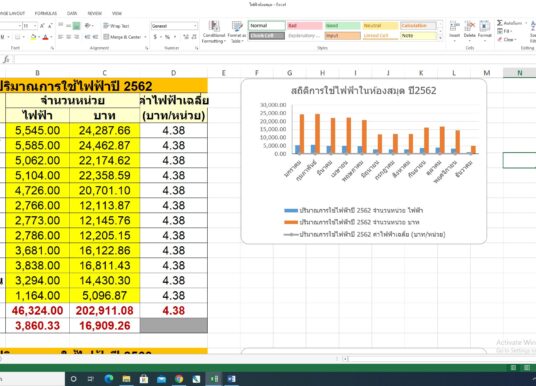Open Word from the taskbar

231,378
